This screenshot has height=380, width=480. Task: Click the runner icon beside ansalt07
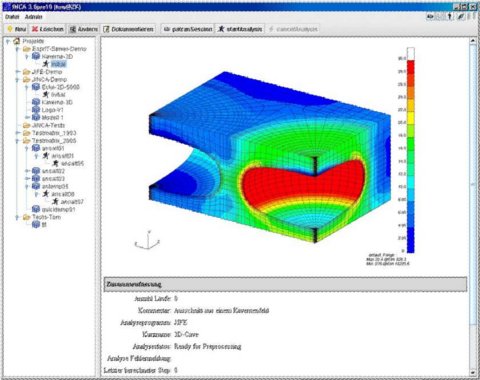coord(55,202)
